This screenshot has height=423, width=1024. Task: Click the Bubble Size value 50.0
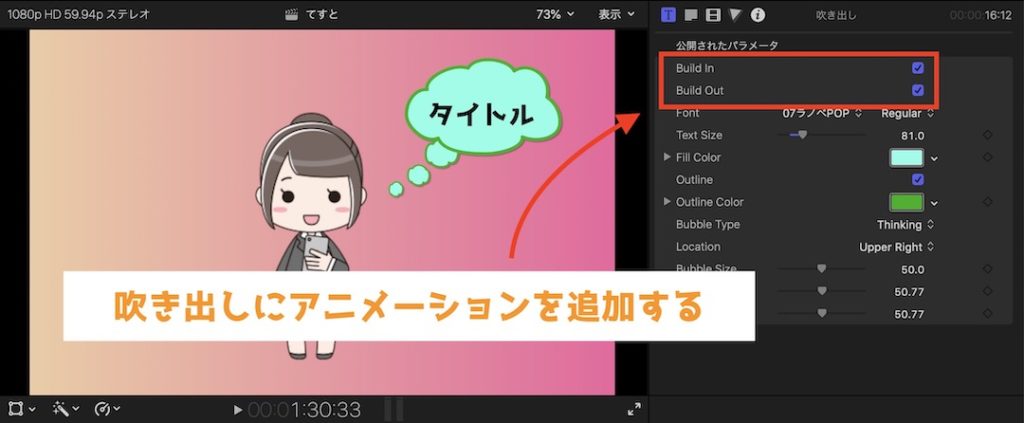[x=912, y=270]
